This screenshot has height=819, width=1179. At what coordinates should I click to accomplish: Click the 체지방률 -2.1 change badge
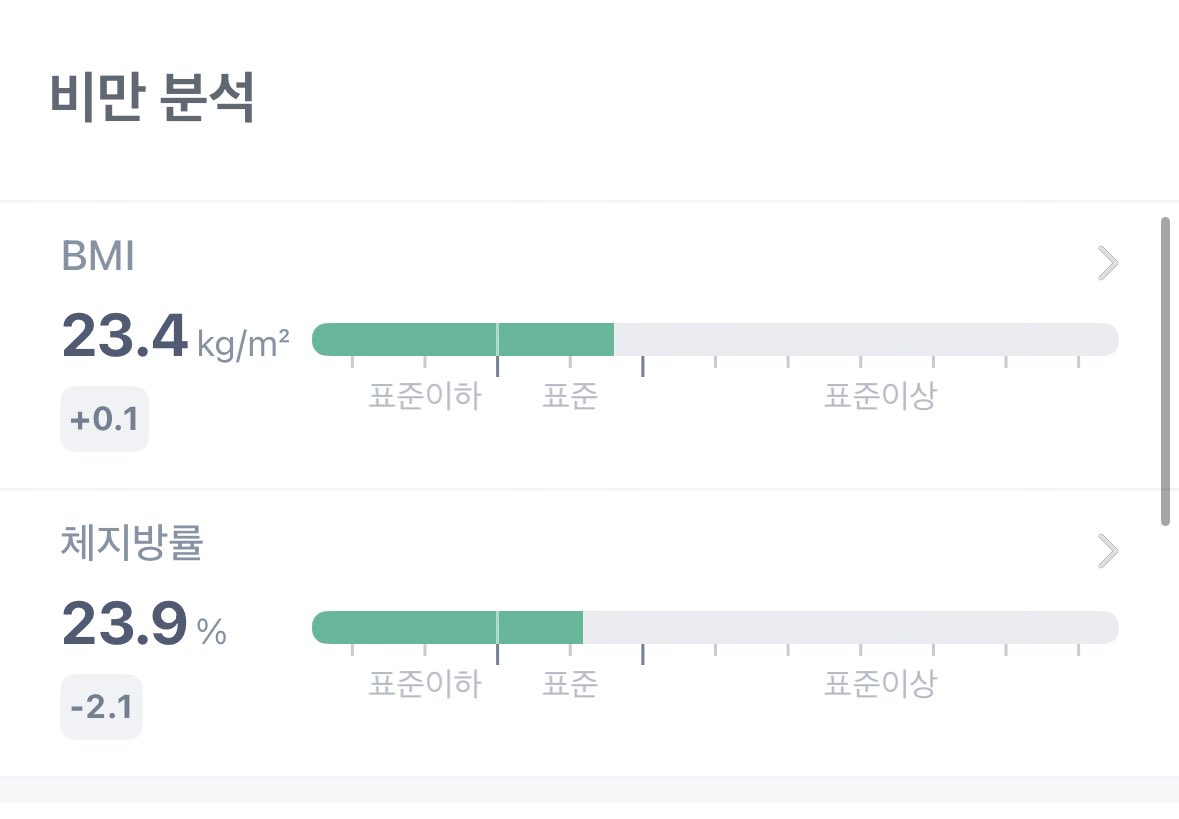102,707
